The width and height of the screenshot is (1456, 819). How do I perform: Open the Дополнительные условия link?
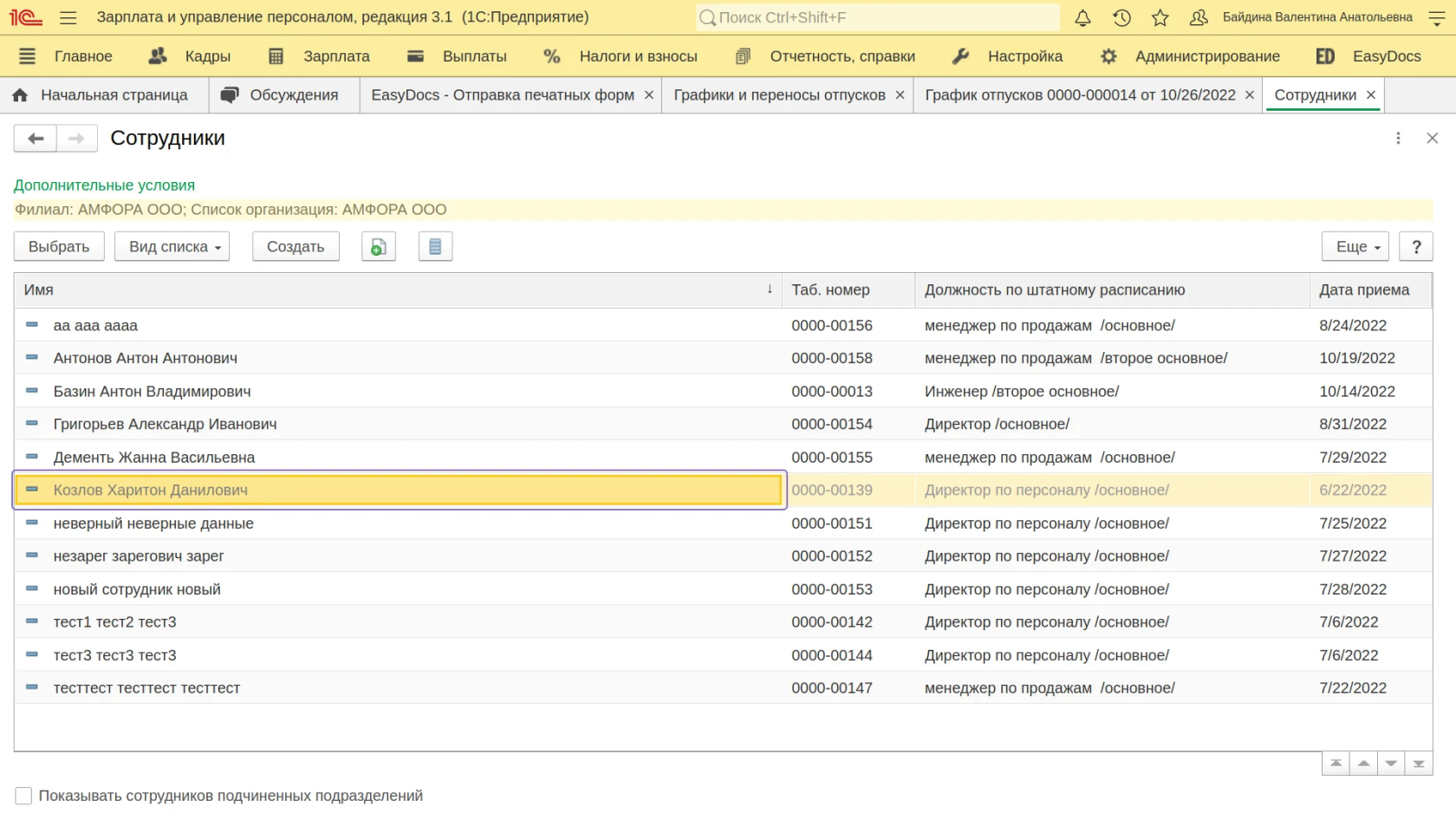point(104,185)
